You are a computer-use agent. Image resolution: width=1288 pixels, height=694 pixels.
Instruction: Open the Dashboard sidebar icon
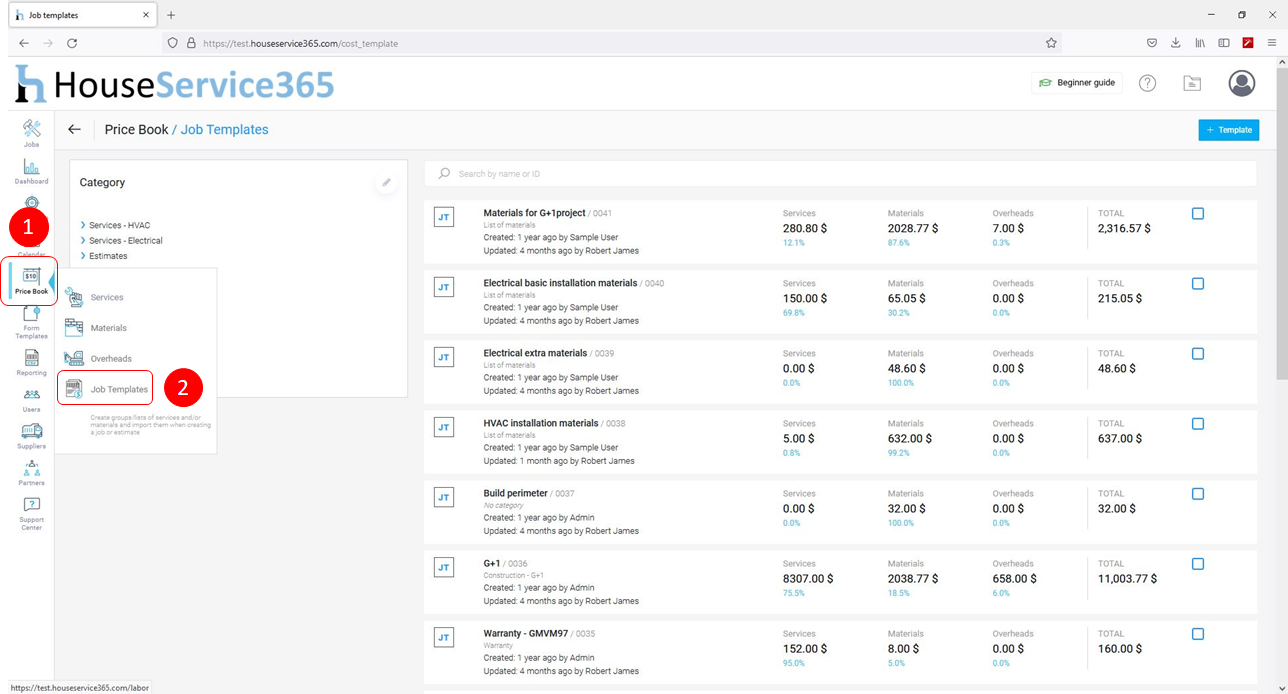31,169
